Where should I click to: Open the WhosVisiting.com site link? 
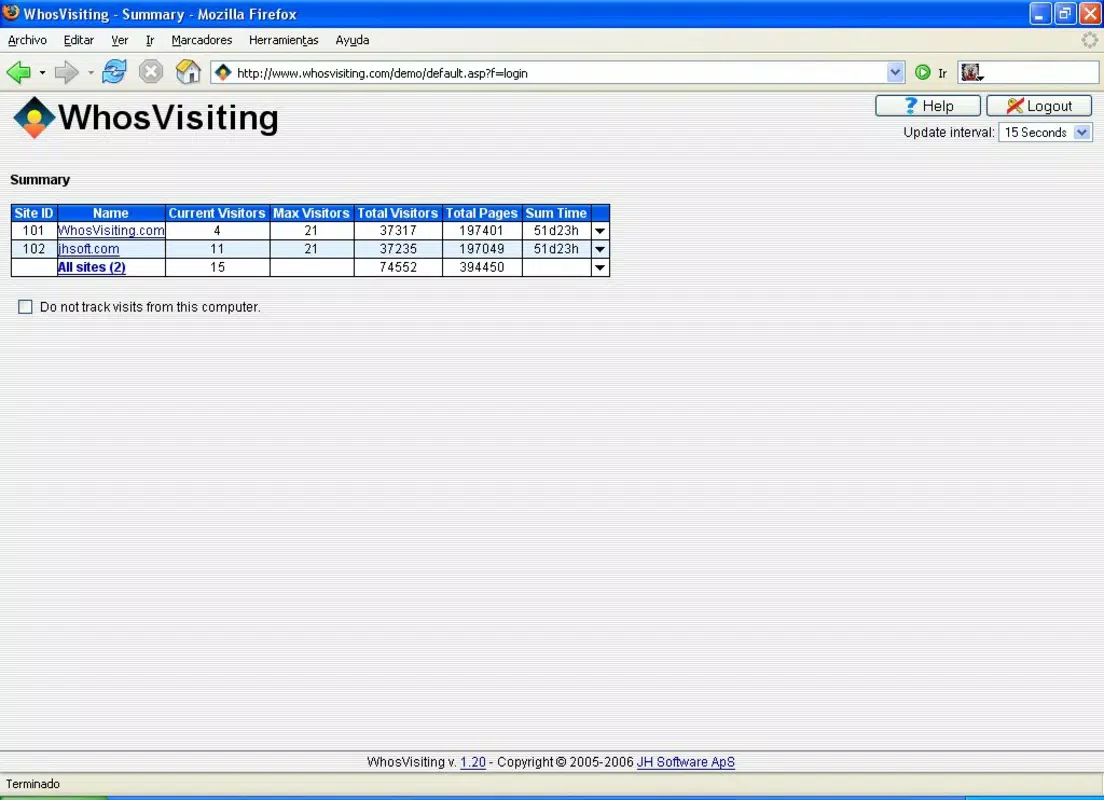[x=111, y=230]
